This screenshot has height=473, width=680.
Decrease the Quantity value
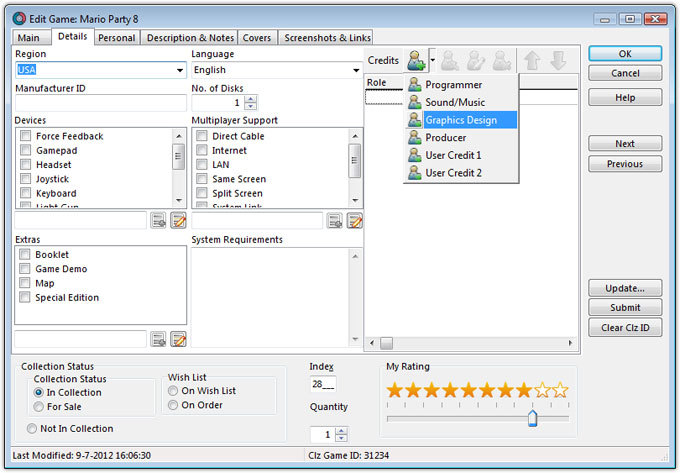(x=341, y=438)
